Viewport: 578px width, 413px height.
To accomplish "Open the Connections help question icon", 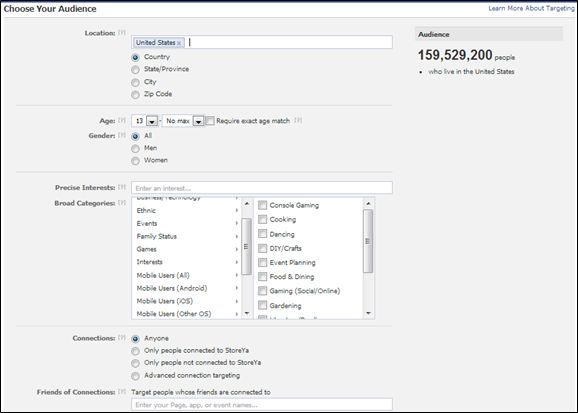I will [122, 338].
